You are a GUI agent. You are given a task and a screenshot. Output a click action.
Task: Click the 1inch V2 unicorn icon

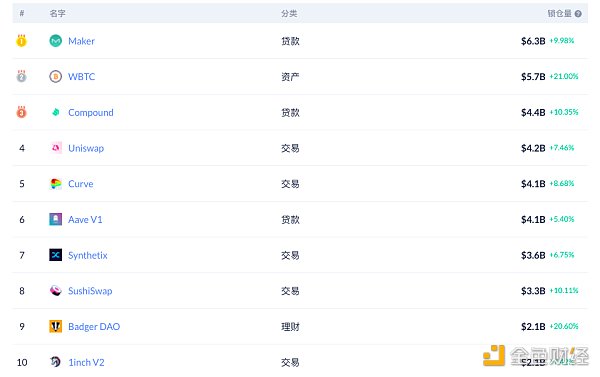(x=55, y=362)
